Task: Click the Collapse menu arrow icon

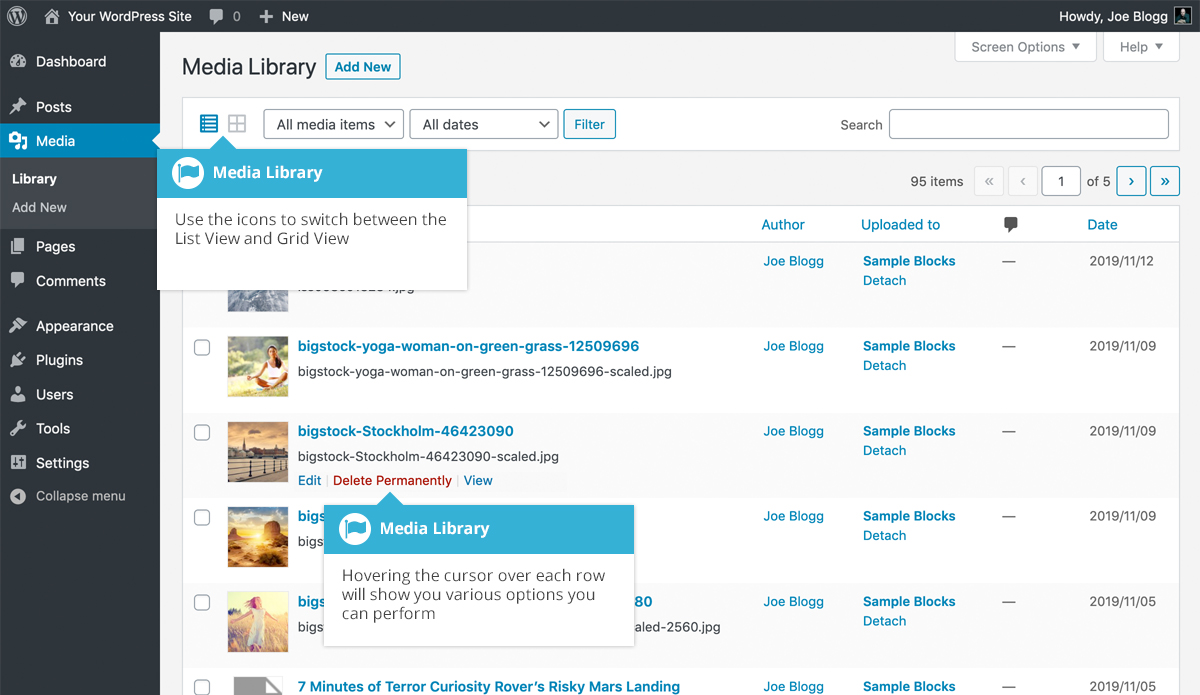Action: click(x=18, y=496)
